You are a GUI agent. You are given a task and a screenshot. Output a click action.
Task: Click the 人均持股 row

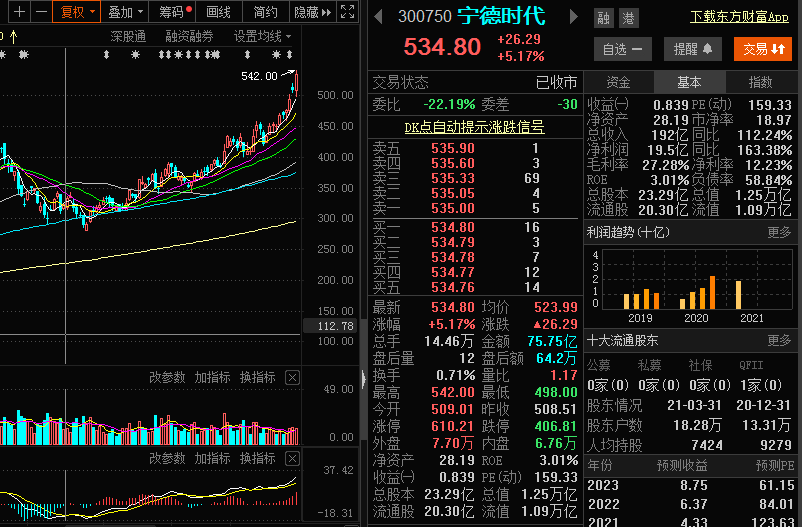click(689, 445)
